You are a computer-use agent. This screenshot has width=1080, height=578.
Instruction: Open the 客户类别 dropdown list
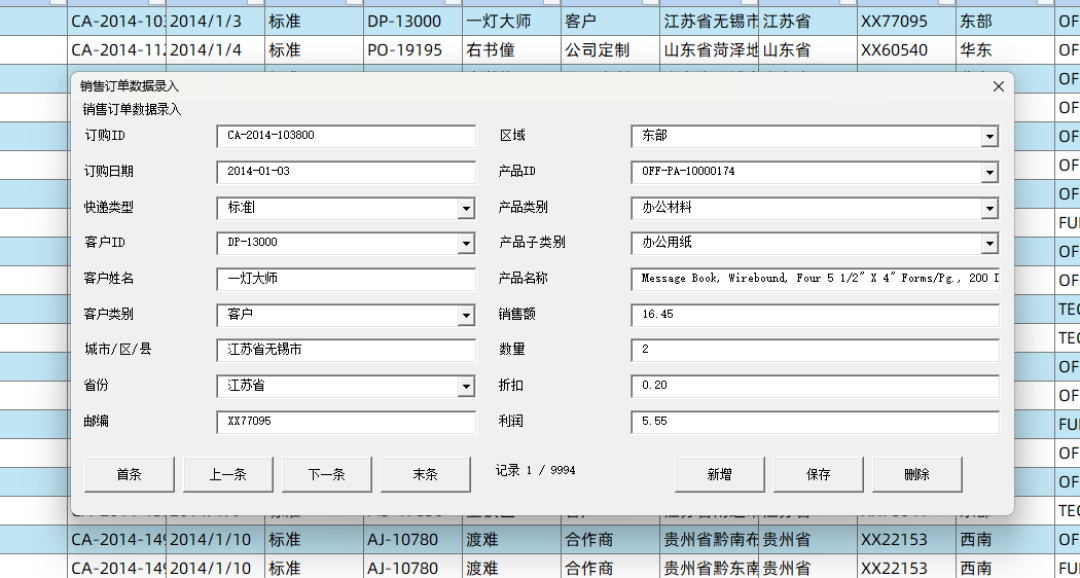[x=466, y=316]
